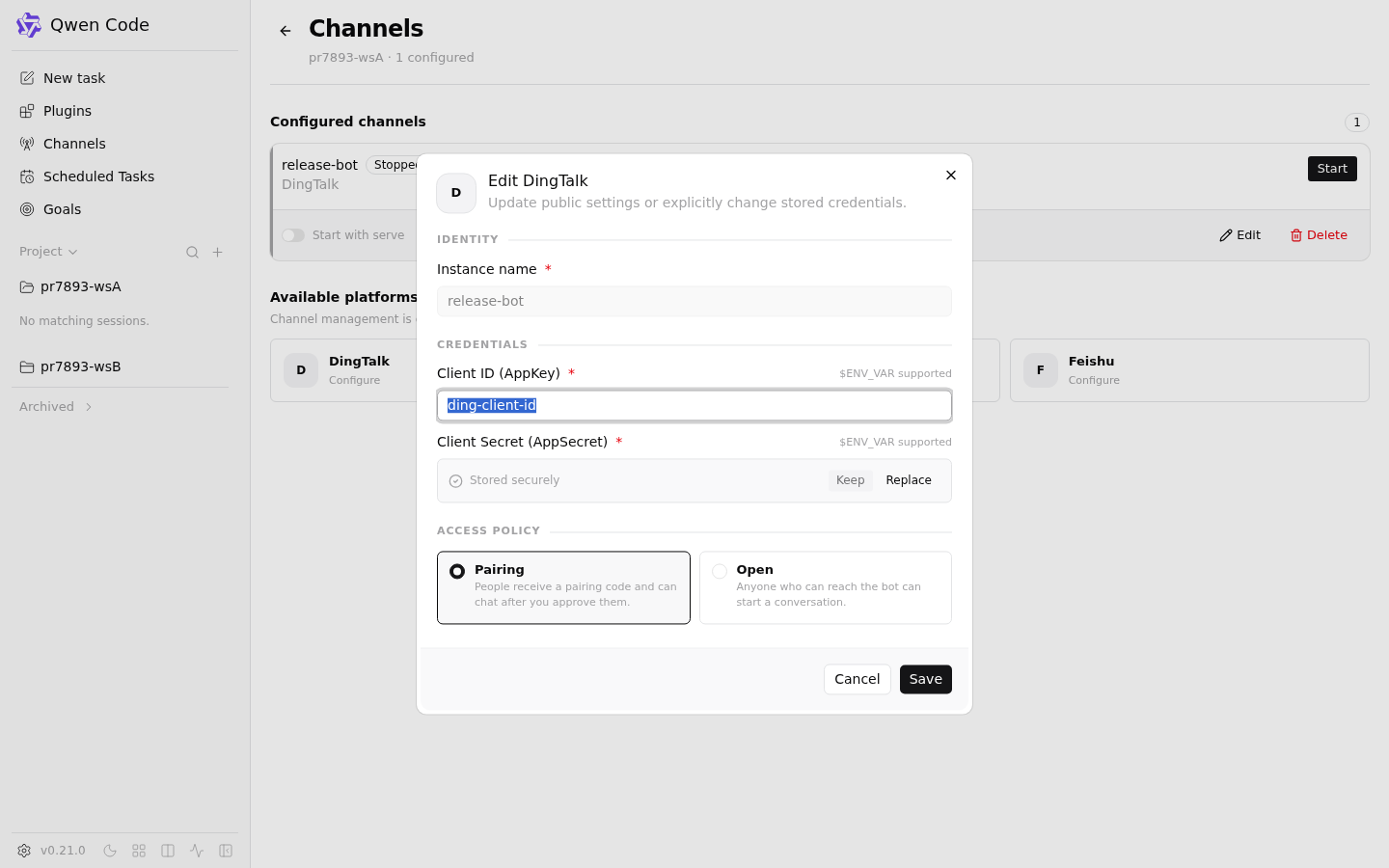
Task: Save the DingTalk channel settings
Action: tap(926, 679)
